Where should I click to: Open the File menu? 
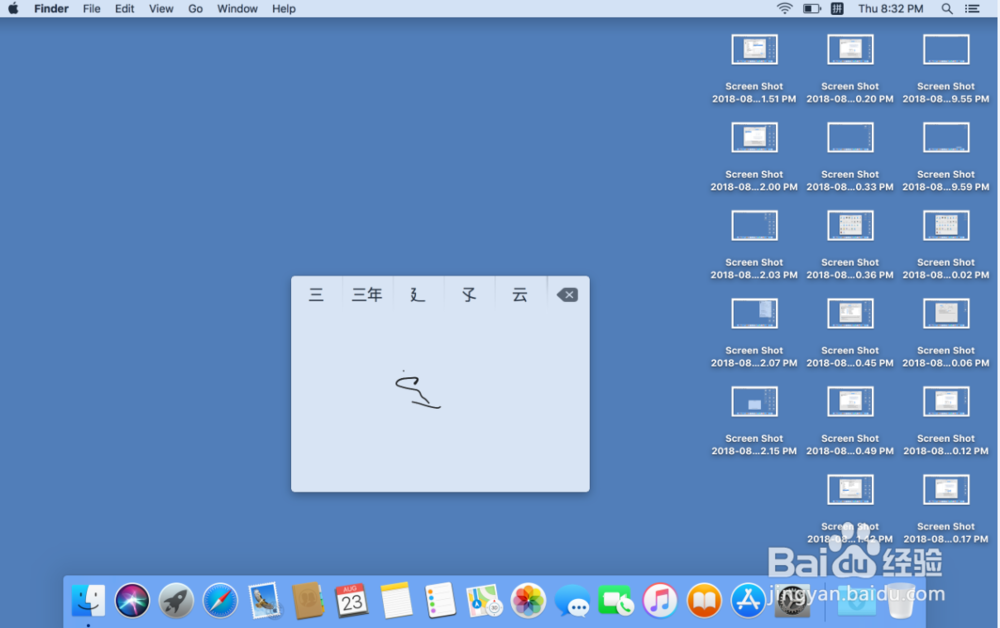coord(92,8)
